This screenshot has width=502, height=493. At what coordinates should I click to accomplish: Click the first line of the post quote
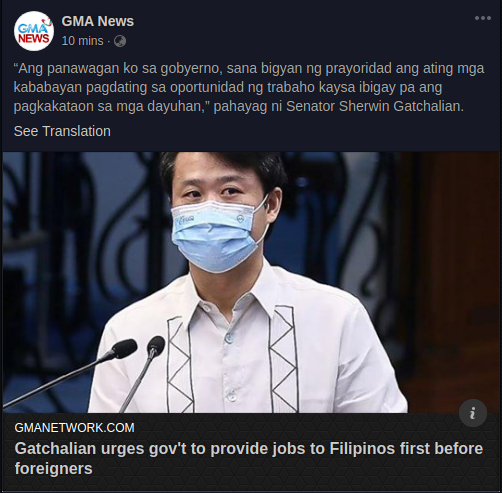click(248, 68)
